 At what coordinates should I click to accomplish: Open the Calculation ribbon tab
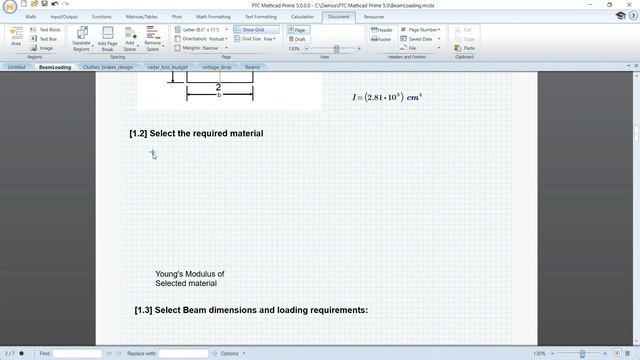[x=302, y=17]
